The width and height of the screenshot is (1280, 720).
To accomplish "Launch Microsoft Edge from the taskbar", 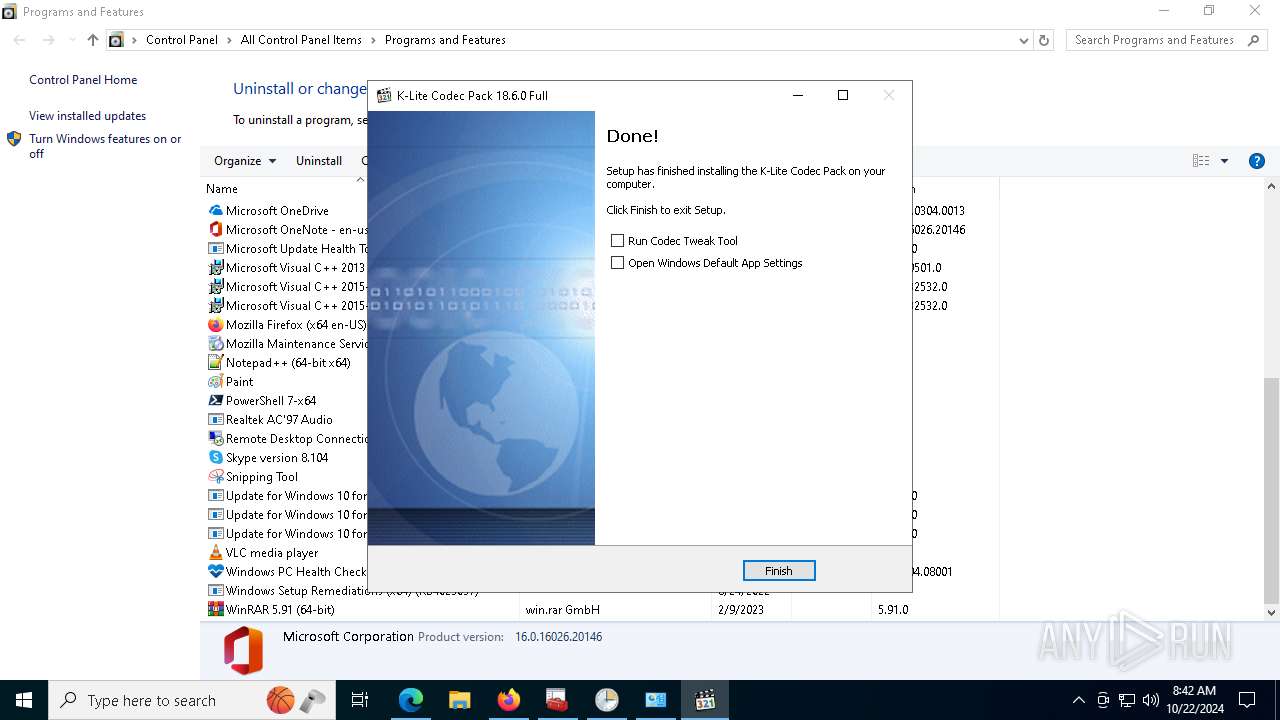I will coord(411,700).
